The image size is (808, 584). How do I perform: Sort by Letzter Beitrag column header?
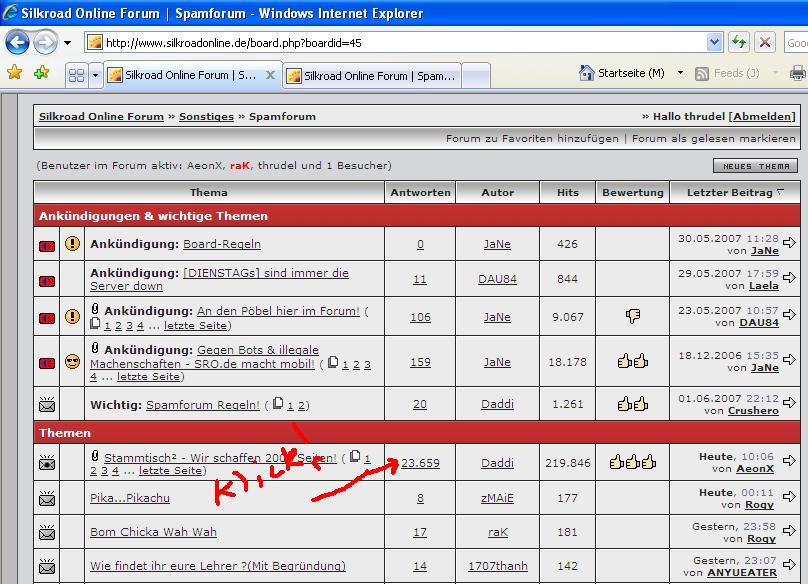coord(729,192)
